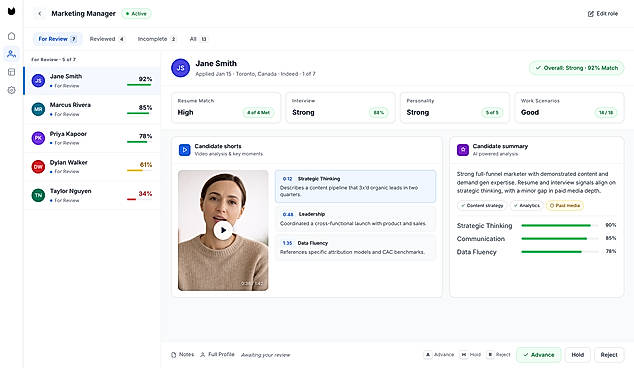The width and height of the screenshot is (634, 368).
Task: Click the Communication progress bar
Action: (x=560, y=239)
